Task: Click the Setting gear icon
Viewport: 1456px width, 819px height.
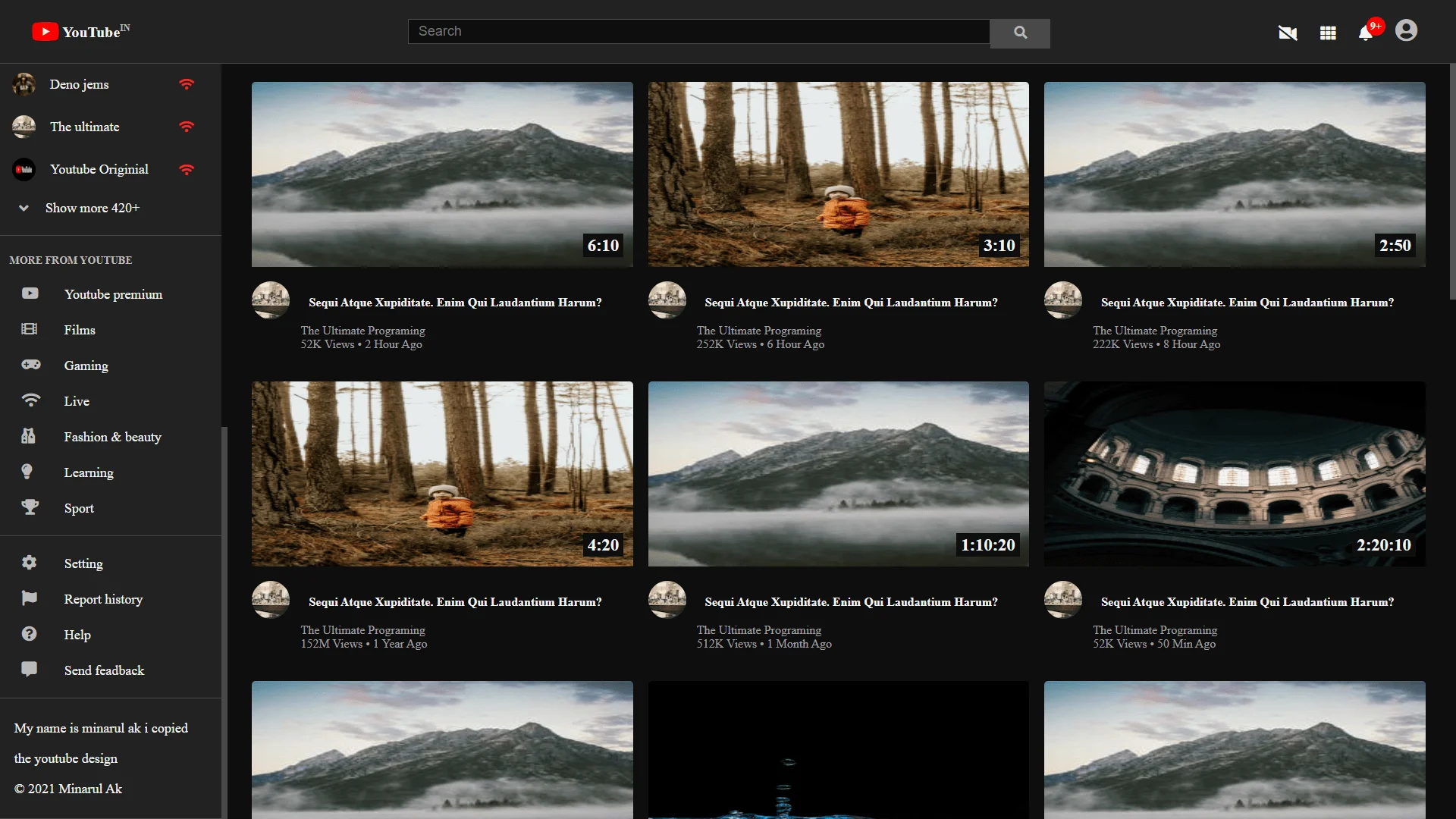Action: coord(29,563)
